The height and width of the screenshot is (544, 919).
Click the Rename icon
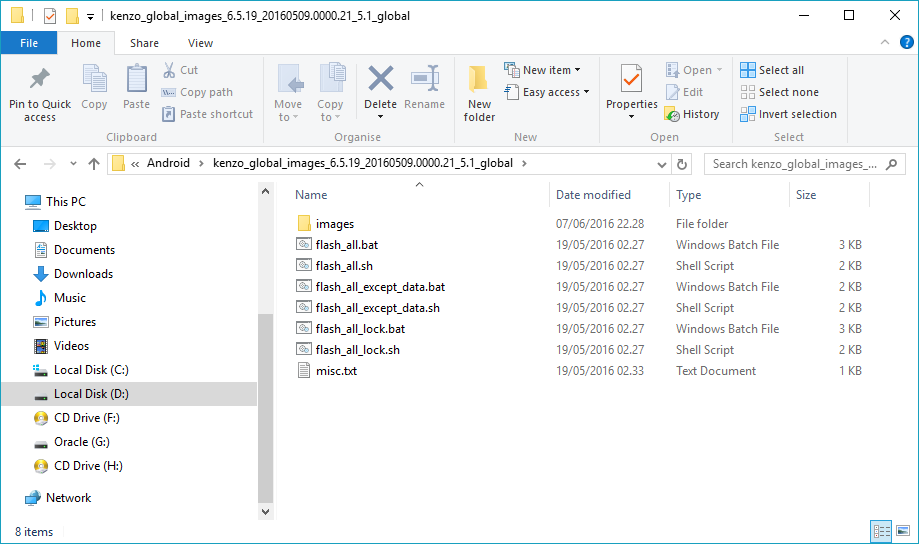point(425,78)
